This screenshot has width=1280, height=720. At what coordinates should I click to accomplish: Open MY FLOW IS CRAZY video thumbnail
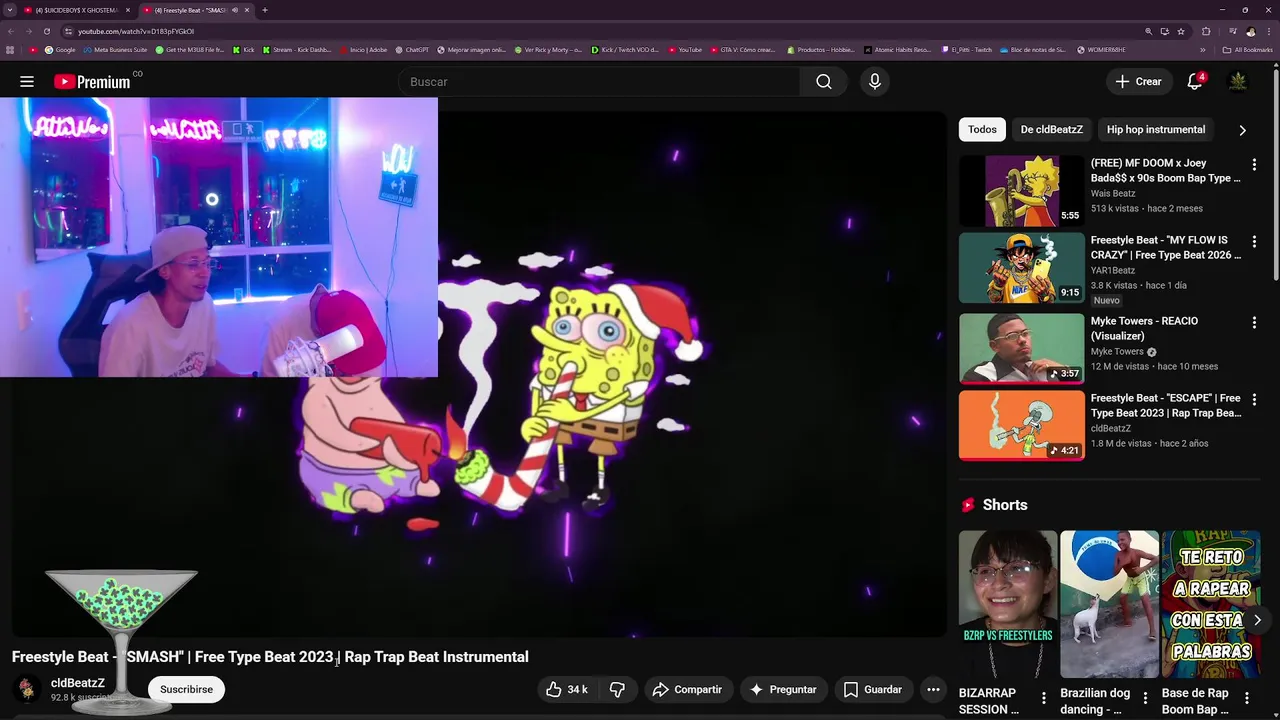point(1021,268)
